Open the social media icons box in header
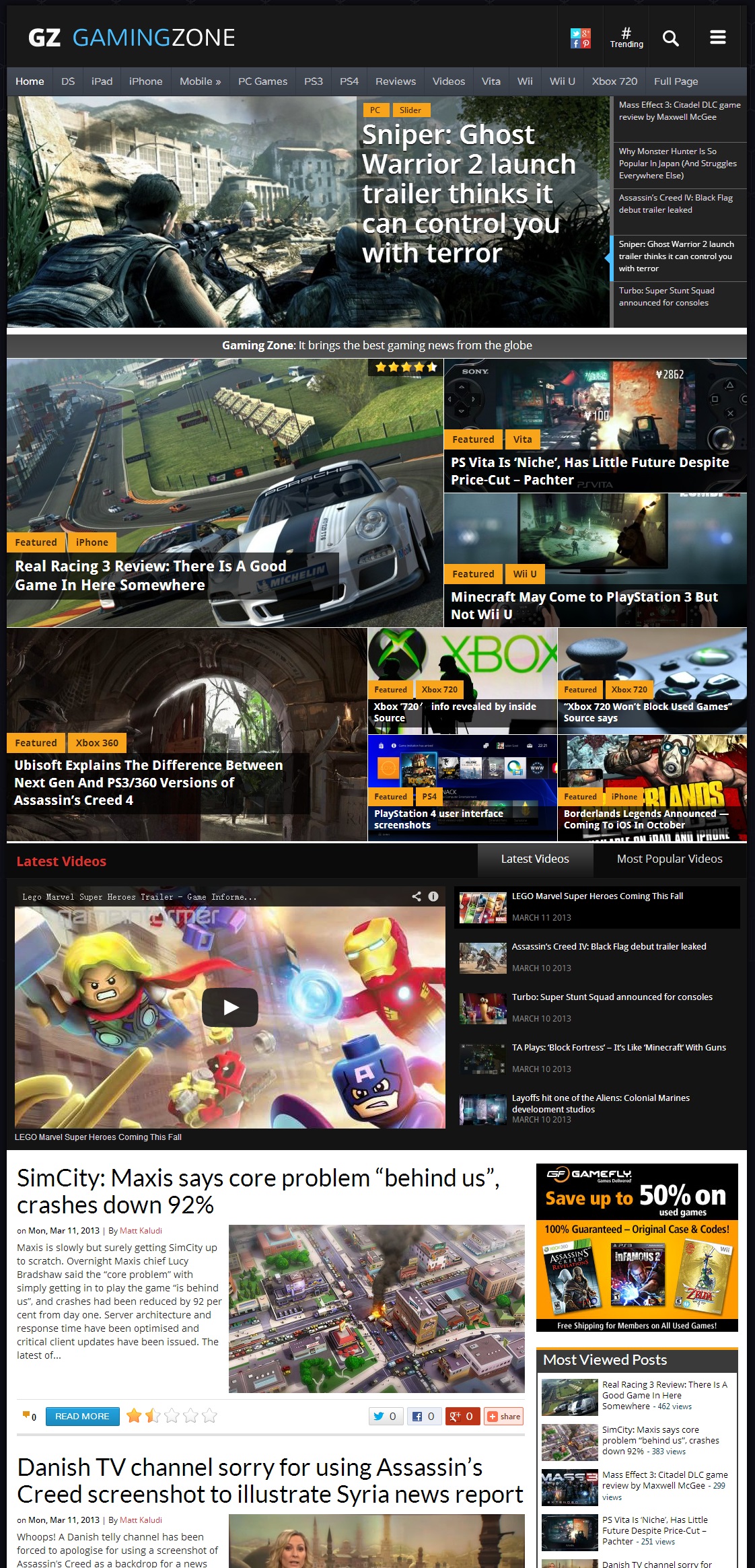This screenshot has height=1568, width=755. click(x=581, y=38)
